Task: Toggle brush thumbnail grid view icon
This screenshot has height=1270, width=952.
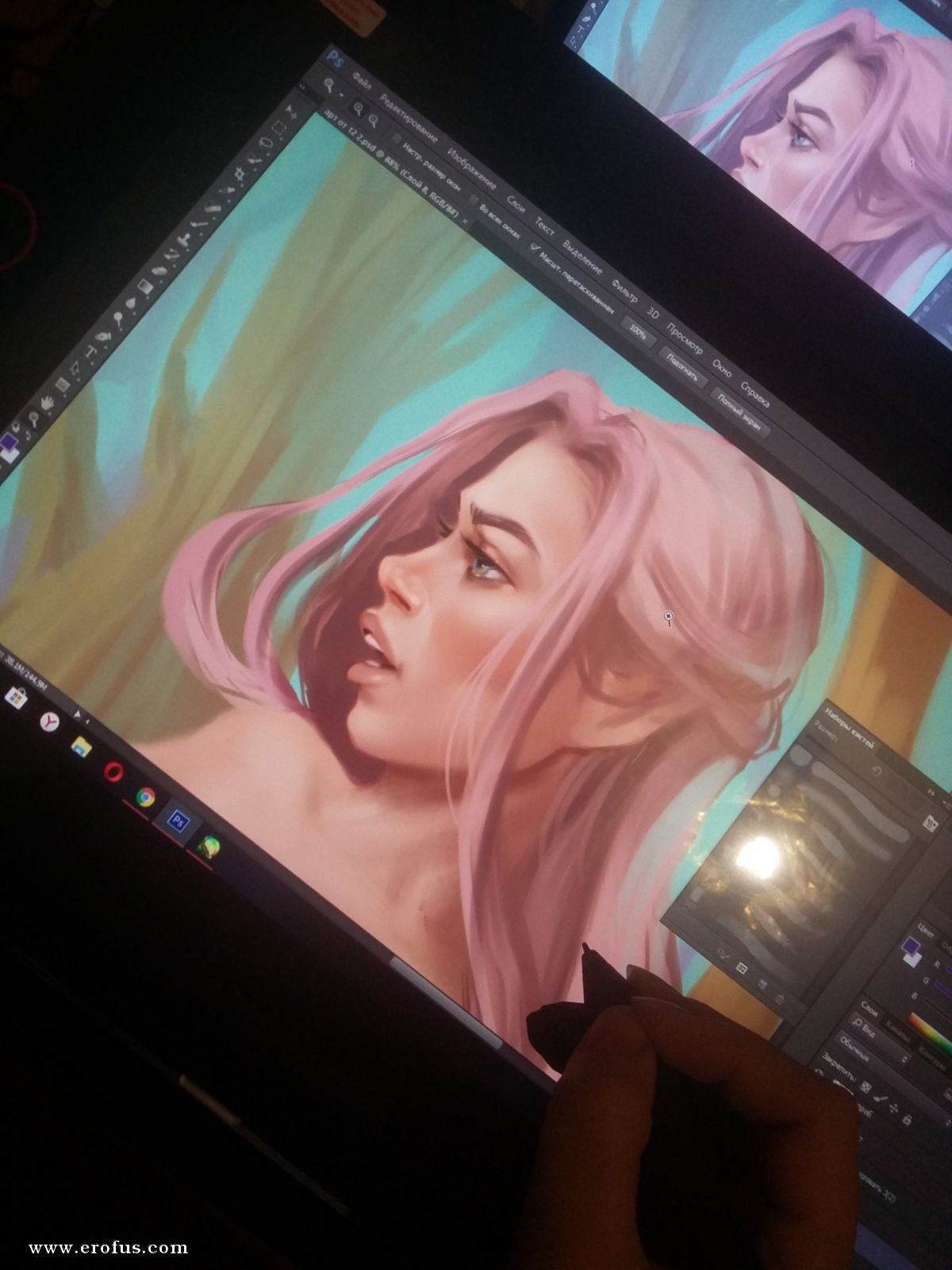Action: click(741, 968)
